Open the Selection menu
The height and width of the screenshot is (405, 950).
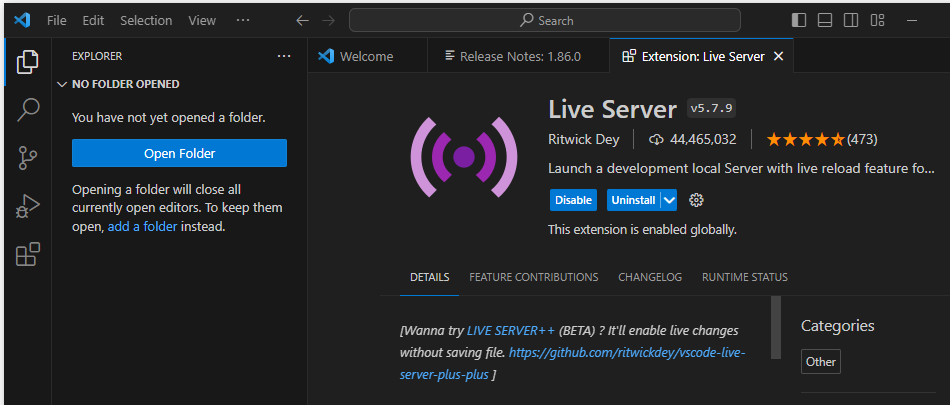click(146, 21)
